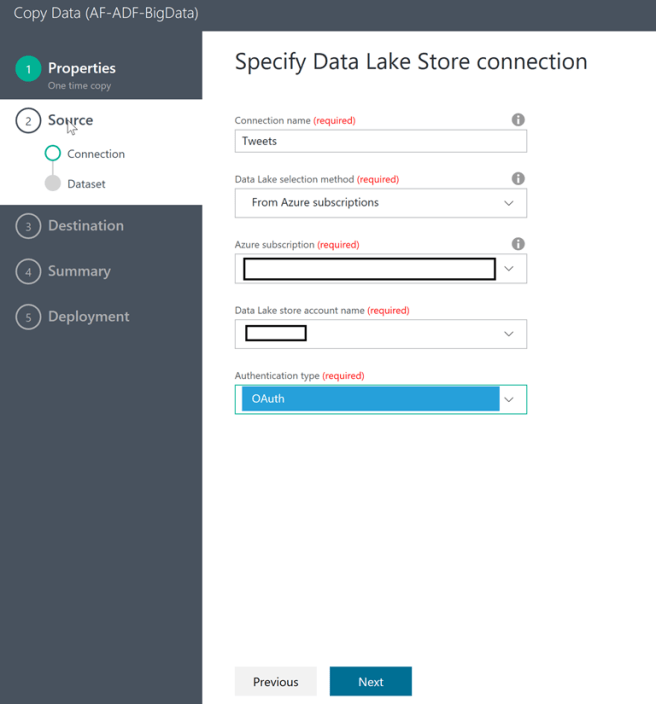Click the step 1 Properties circle icon

point(28,69)
